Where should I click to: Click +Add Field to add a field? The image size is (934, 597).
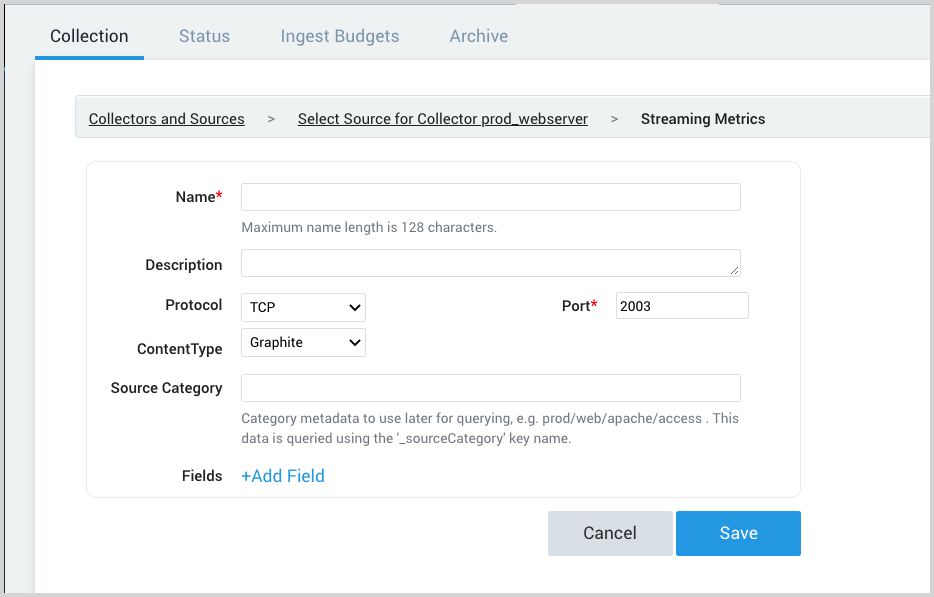(283, 476)
